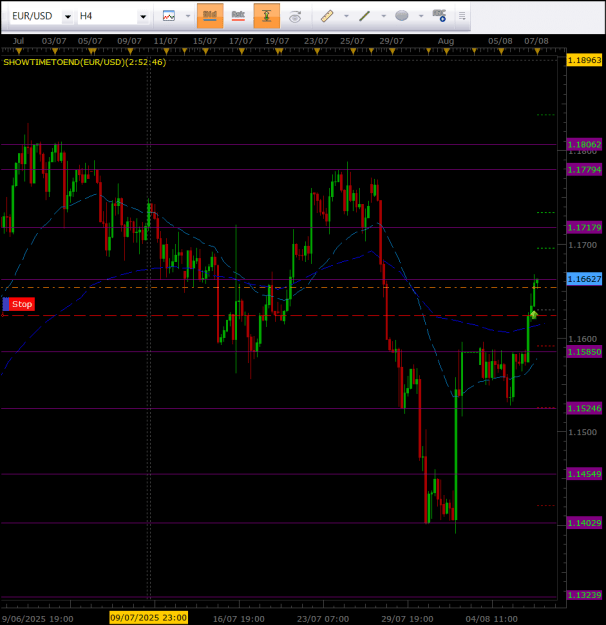Click the highlighted 09/07/2025 23:00 time label

148,618
